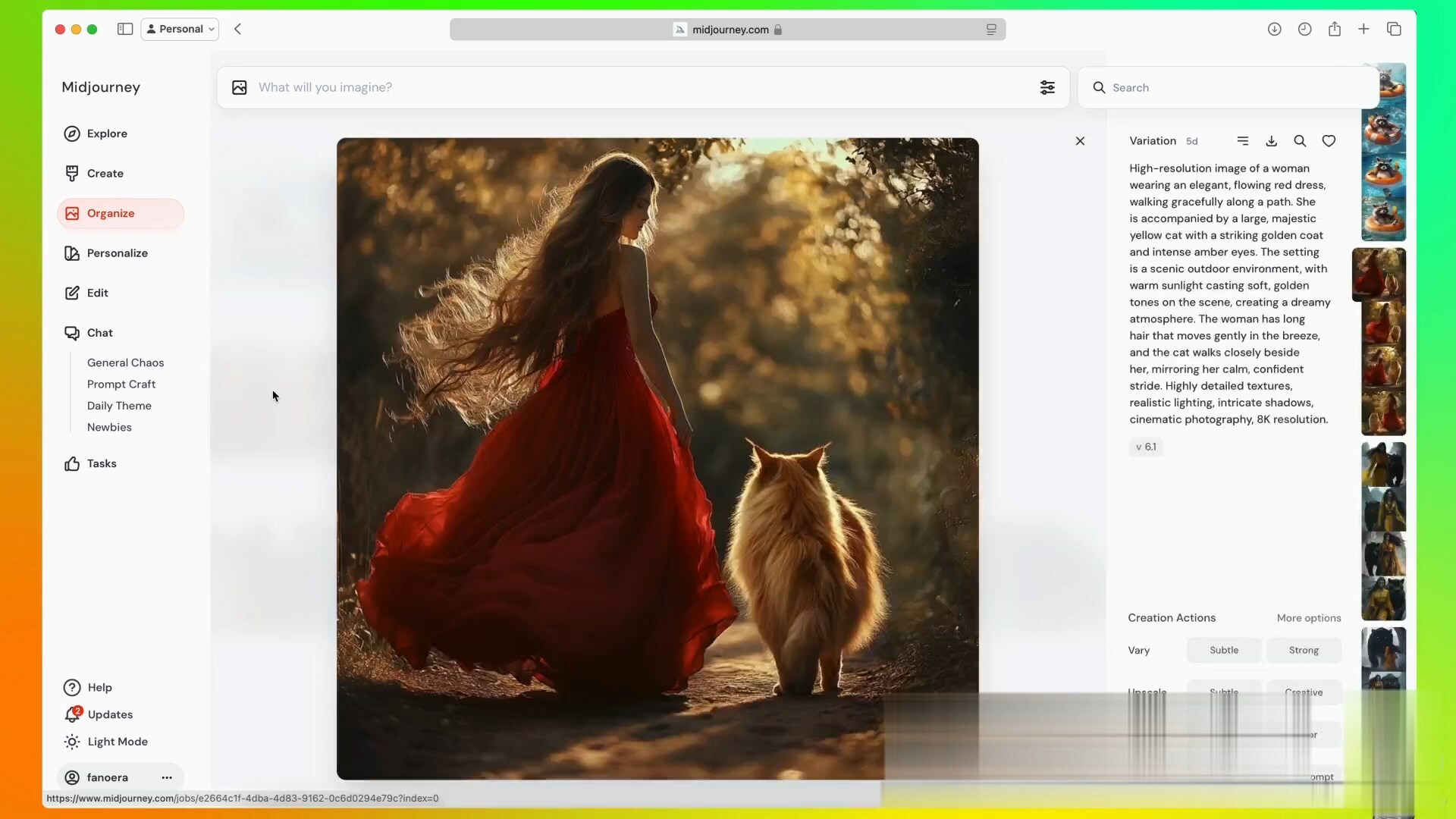The image size is (1456, 819).
Task: Open the Chat section
Action: [99, 333]
